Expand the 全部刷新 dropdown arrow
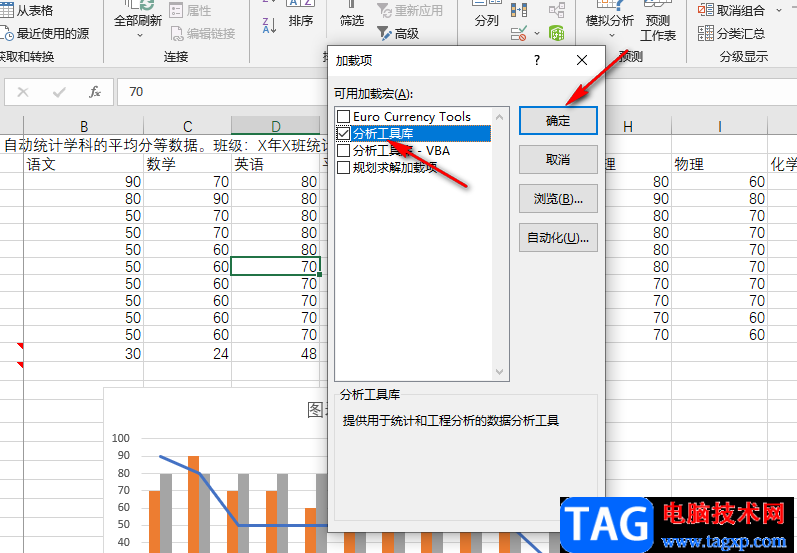The image size is (797, 553). pos(140,36)
